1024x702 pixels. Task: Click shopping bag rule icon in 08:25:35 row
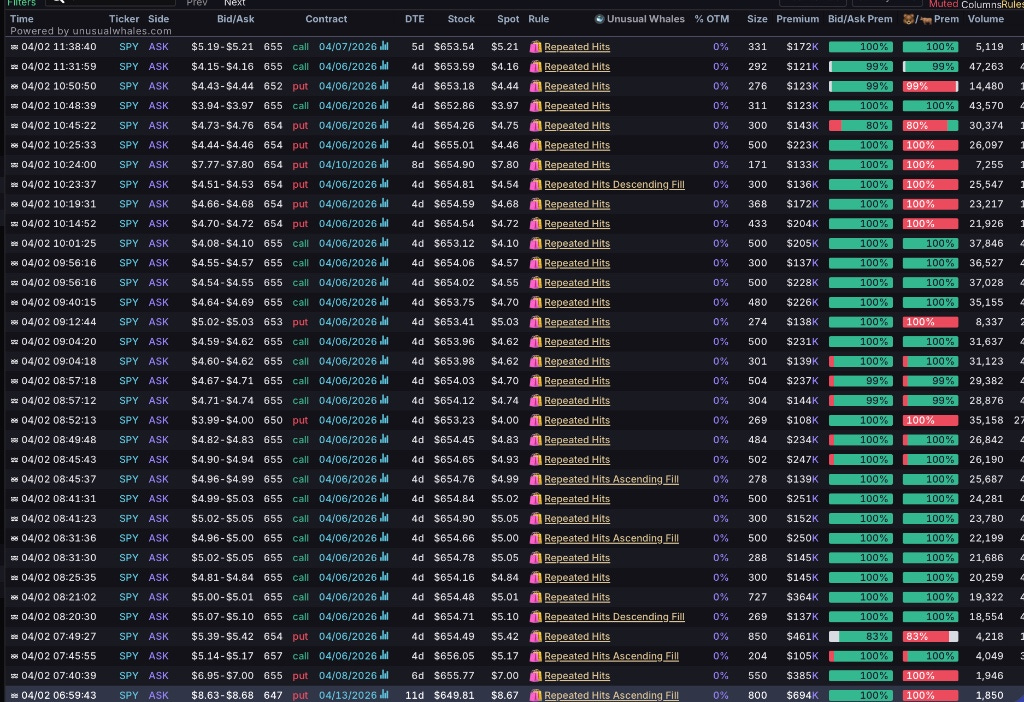[536, 577]
